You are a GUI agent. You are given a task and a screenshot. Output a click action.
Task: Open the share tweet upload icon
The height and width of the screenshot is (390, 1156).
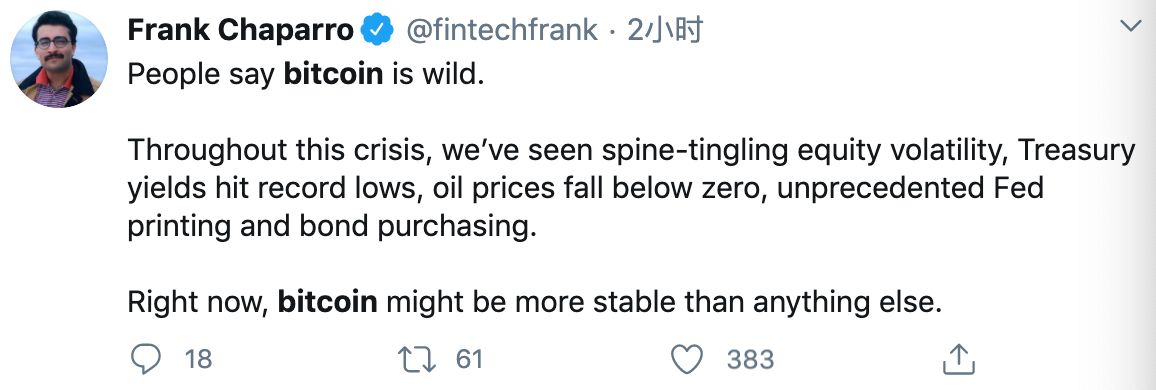(959, 358)
